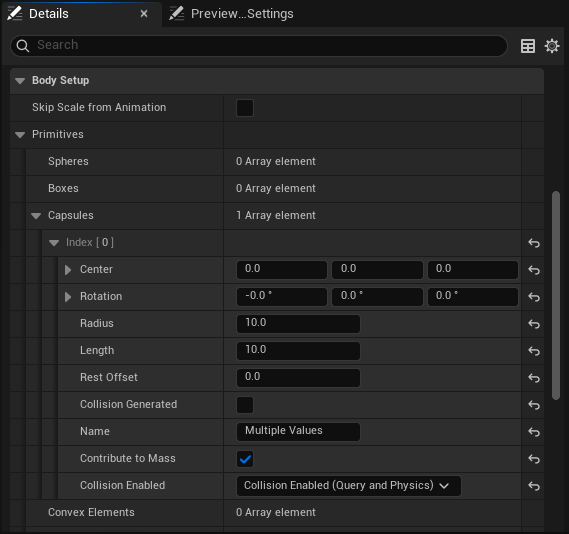Click the Center X value field
Image resolution: width=569 pixels, height=534 pixels.
tap(282, 270)
